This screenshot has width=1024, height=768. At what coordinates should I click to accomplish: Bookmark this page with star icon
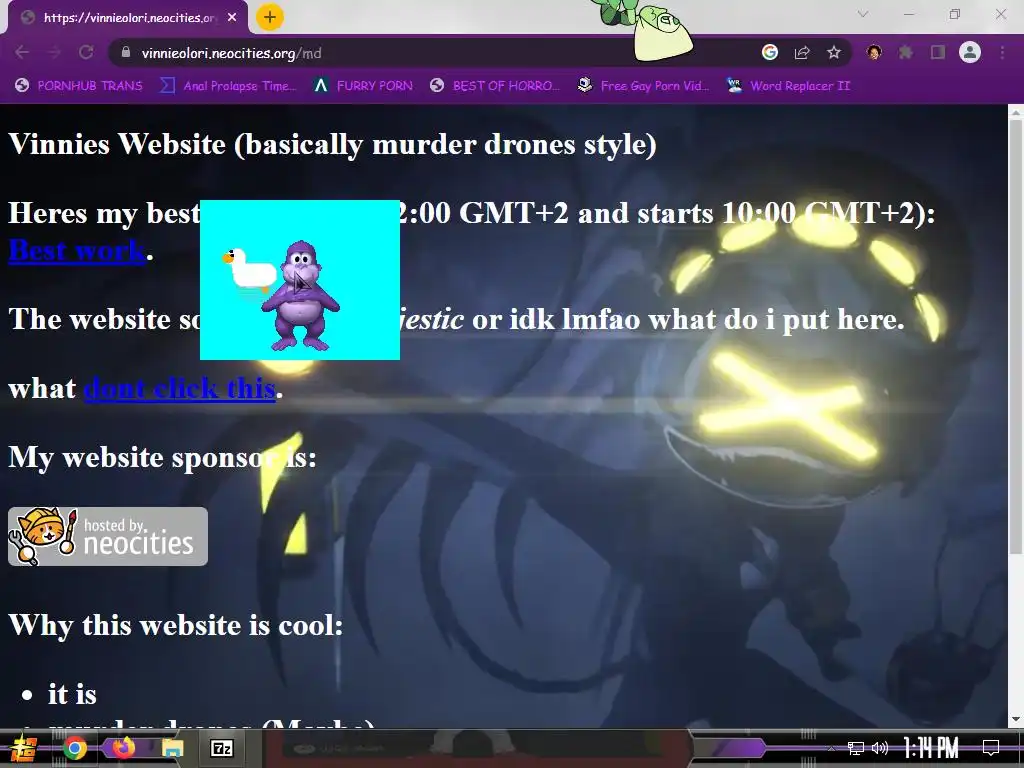[834, 52]
